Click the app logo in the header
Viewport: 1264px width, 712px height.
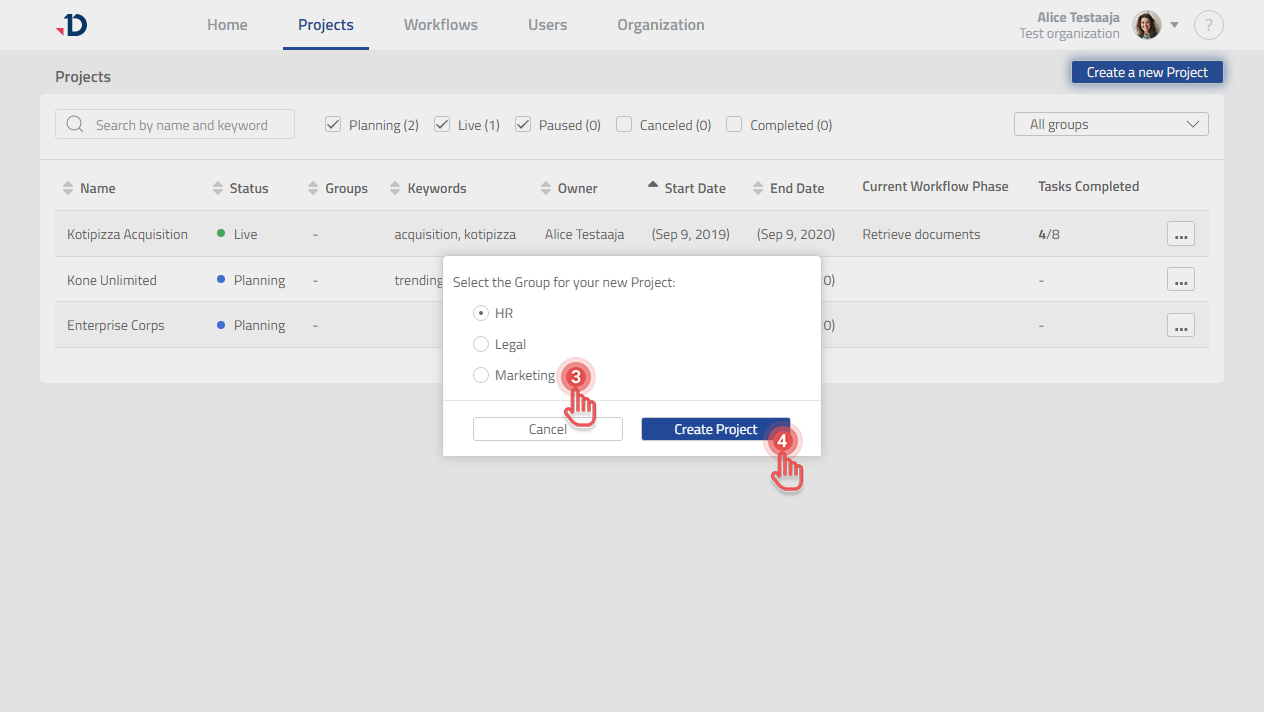click(72, 25)
